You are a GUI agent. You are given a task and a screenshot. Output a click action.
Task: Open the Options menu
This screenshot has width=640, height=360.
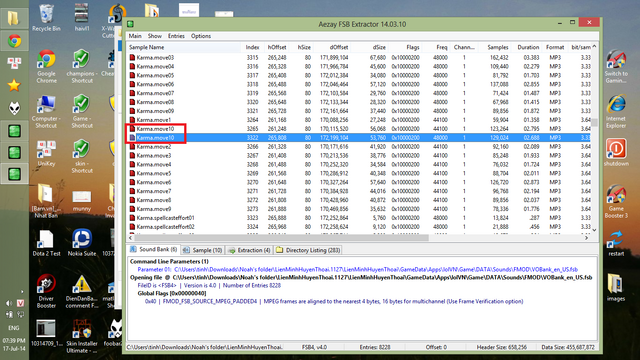pos(201,36)
